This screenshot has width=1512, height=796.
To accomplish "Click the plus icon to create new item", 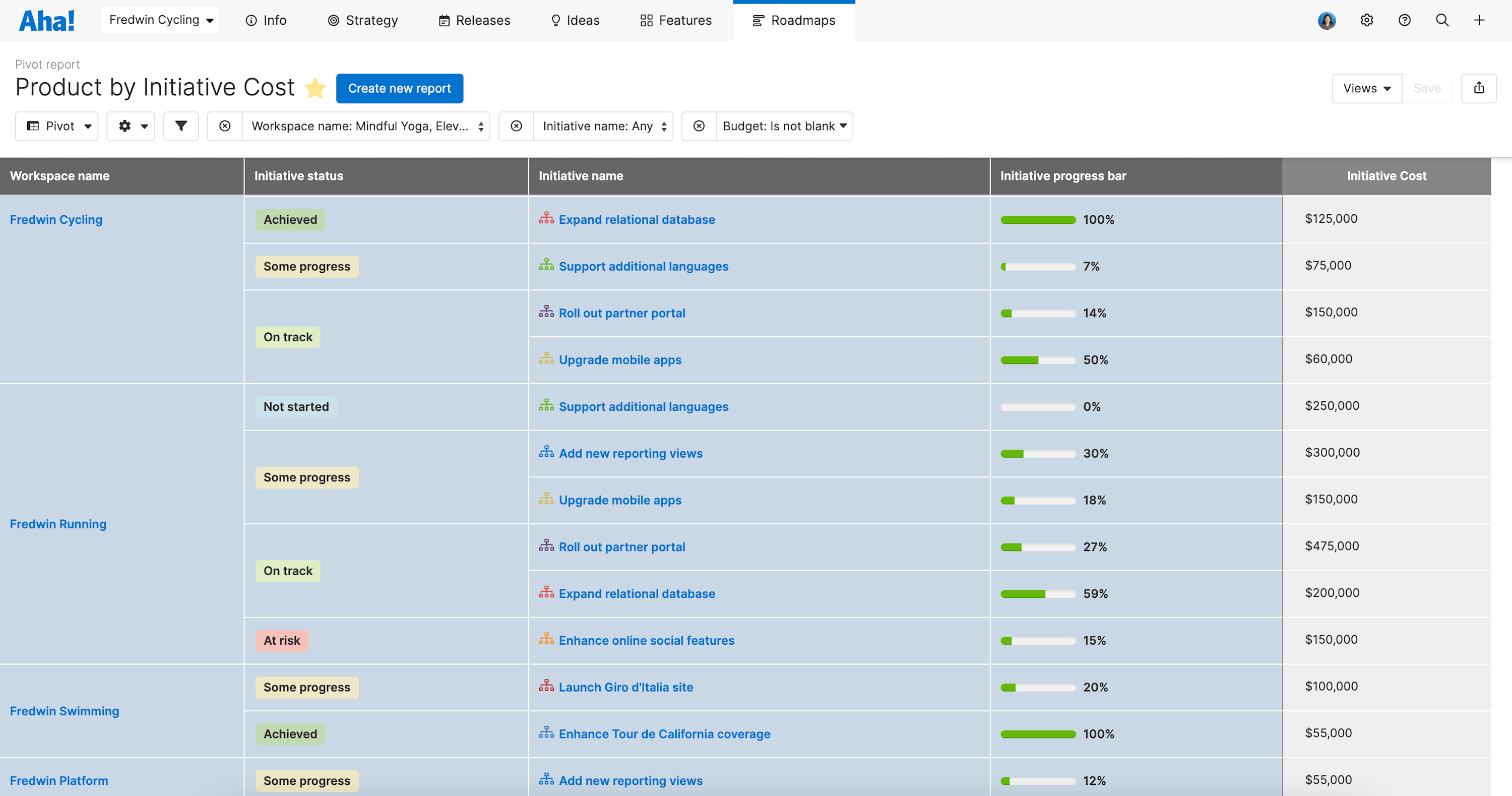I will (x=1479, y=20).
